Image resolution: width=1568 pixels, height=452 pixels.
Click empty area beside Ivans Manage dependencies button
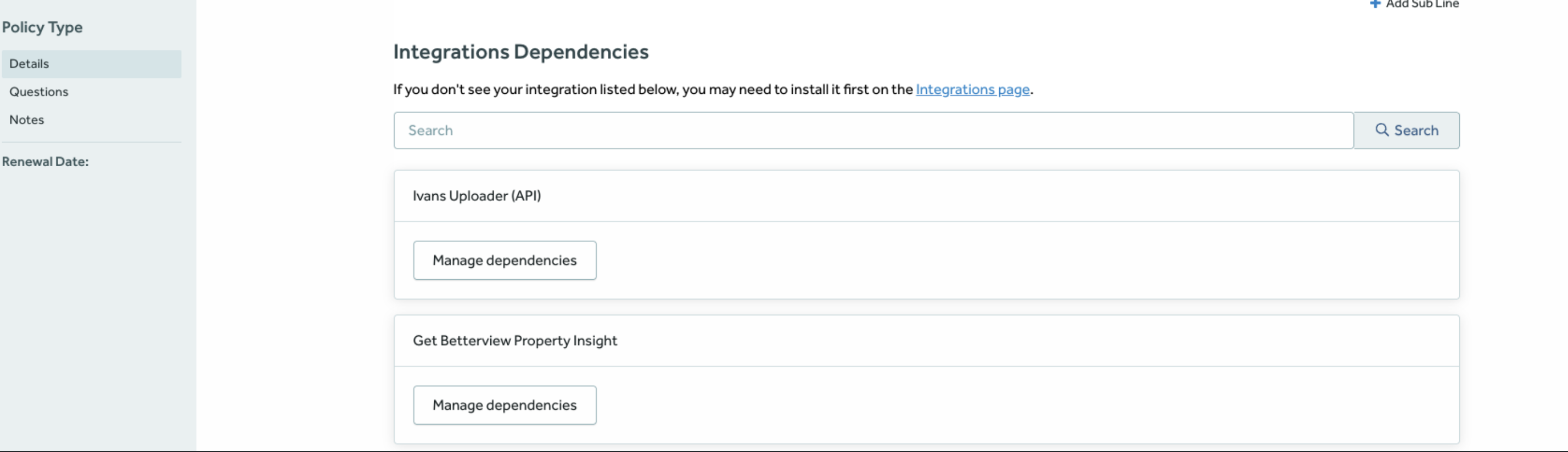(974, 261)
